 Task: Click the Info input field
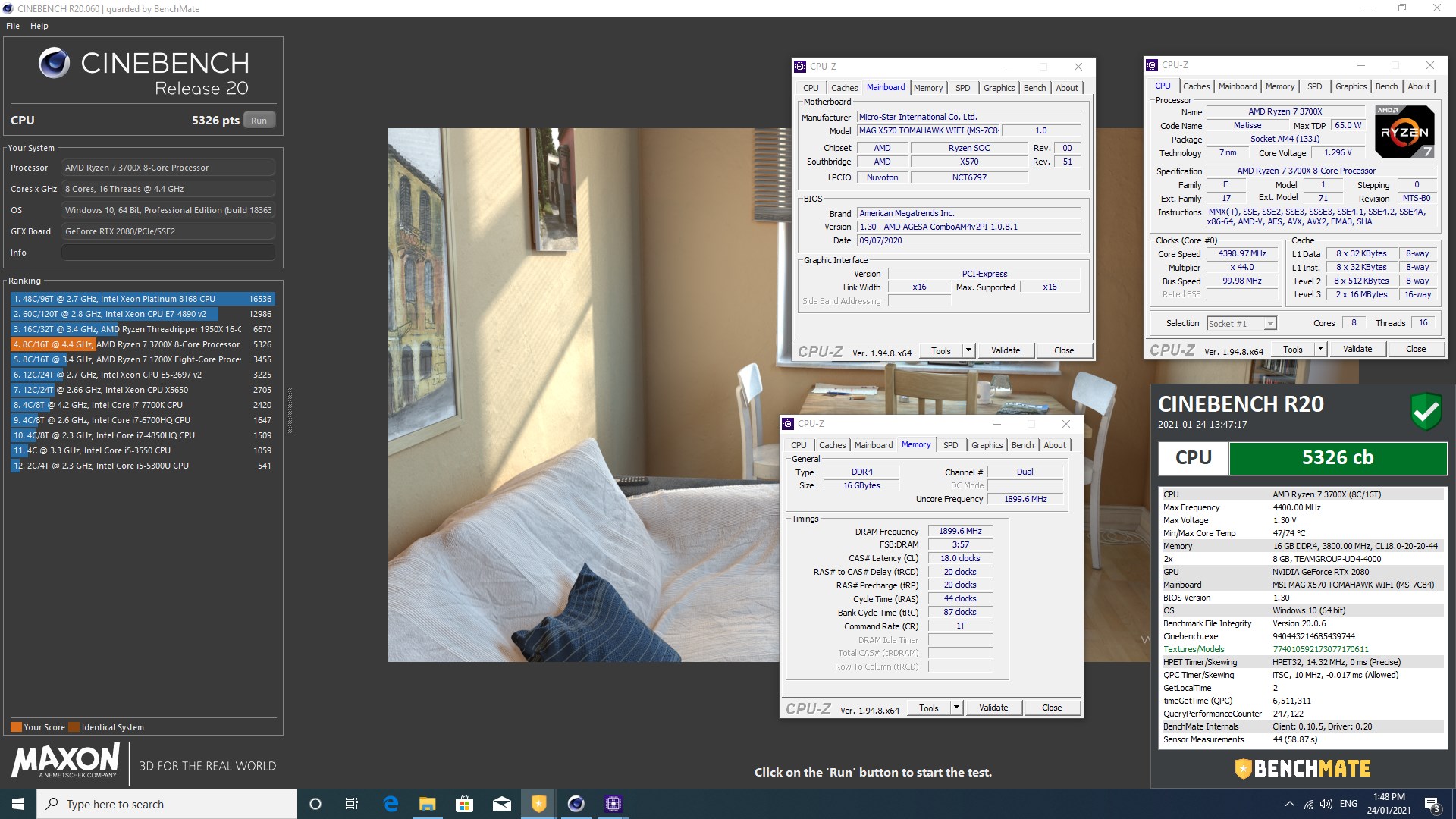[x=168, y=253]
